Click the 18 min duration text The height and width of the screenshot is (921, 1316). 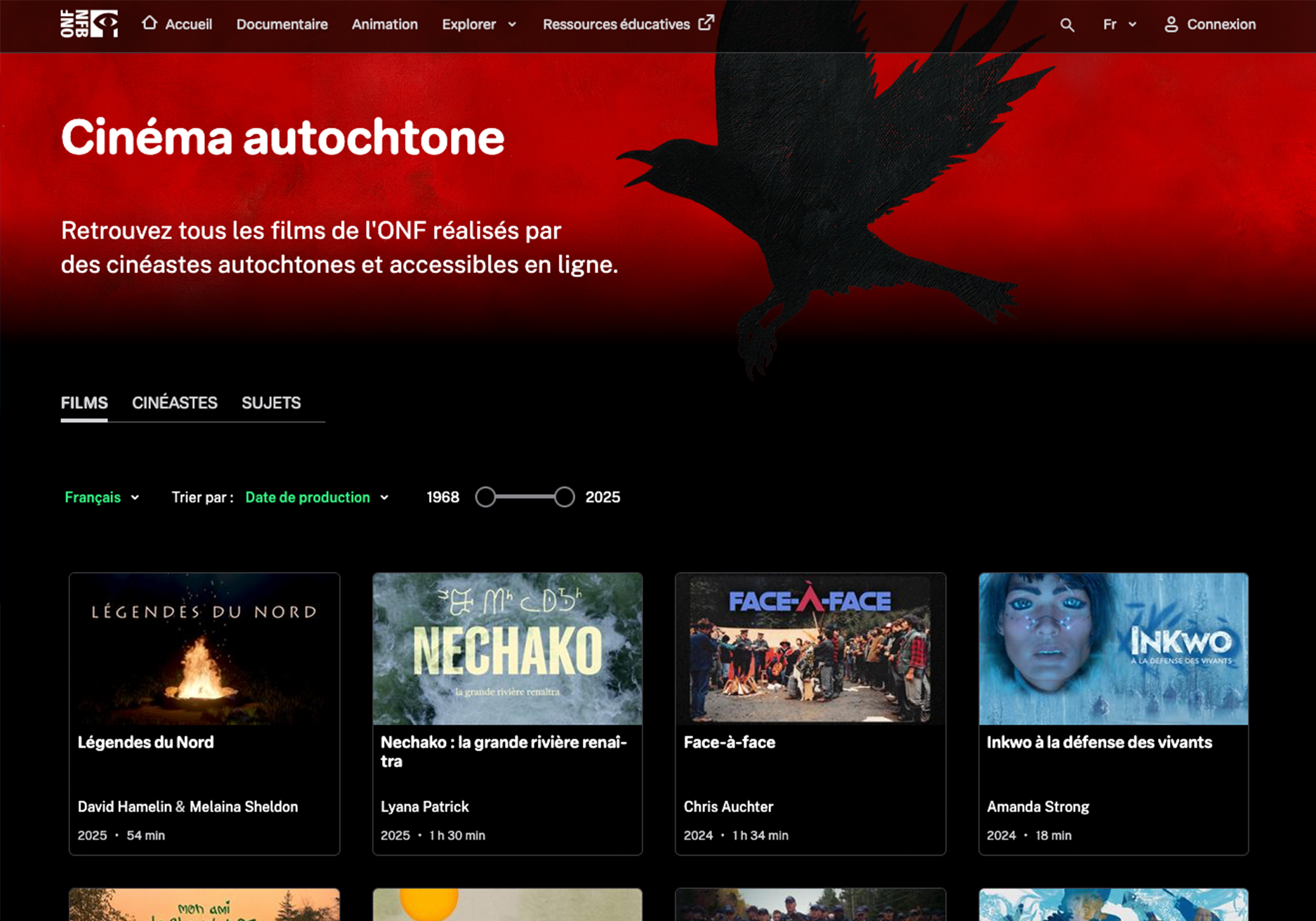coord(1053,835)
